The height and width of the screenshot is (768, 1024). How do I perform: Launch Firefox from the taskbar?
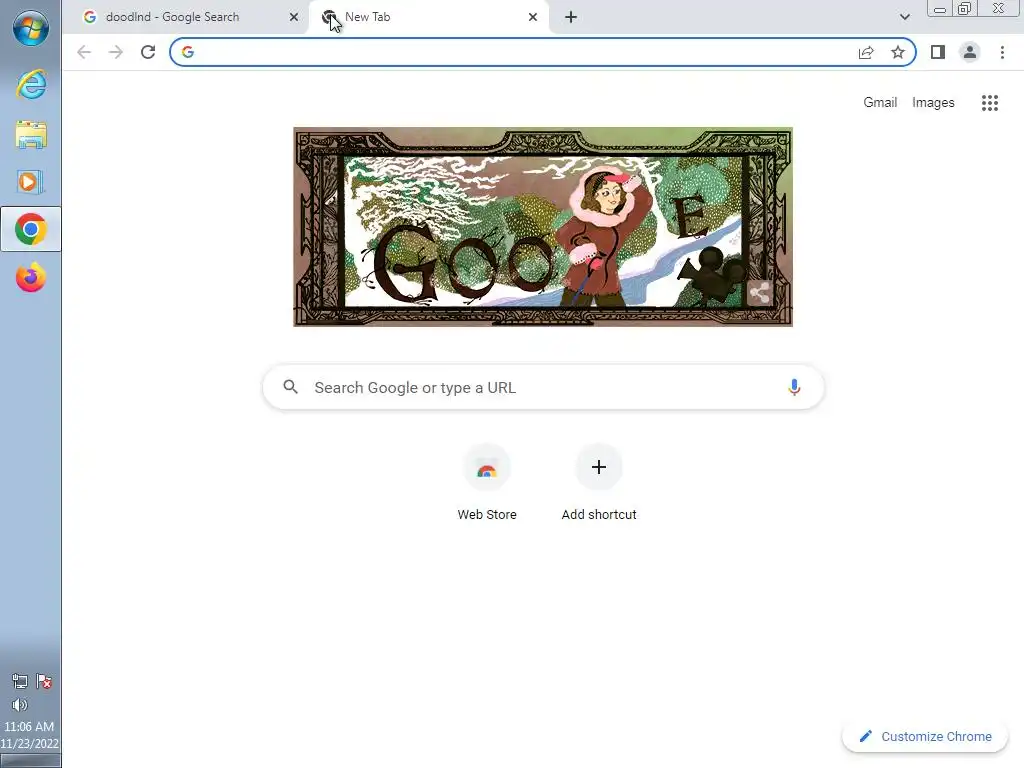pyautogui.click(x=31, y=278)
